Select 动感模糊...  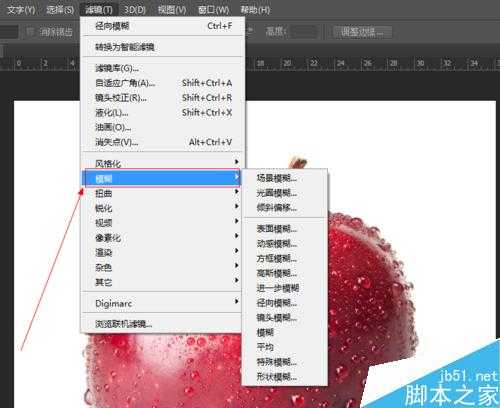click(284, 243)
